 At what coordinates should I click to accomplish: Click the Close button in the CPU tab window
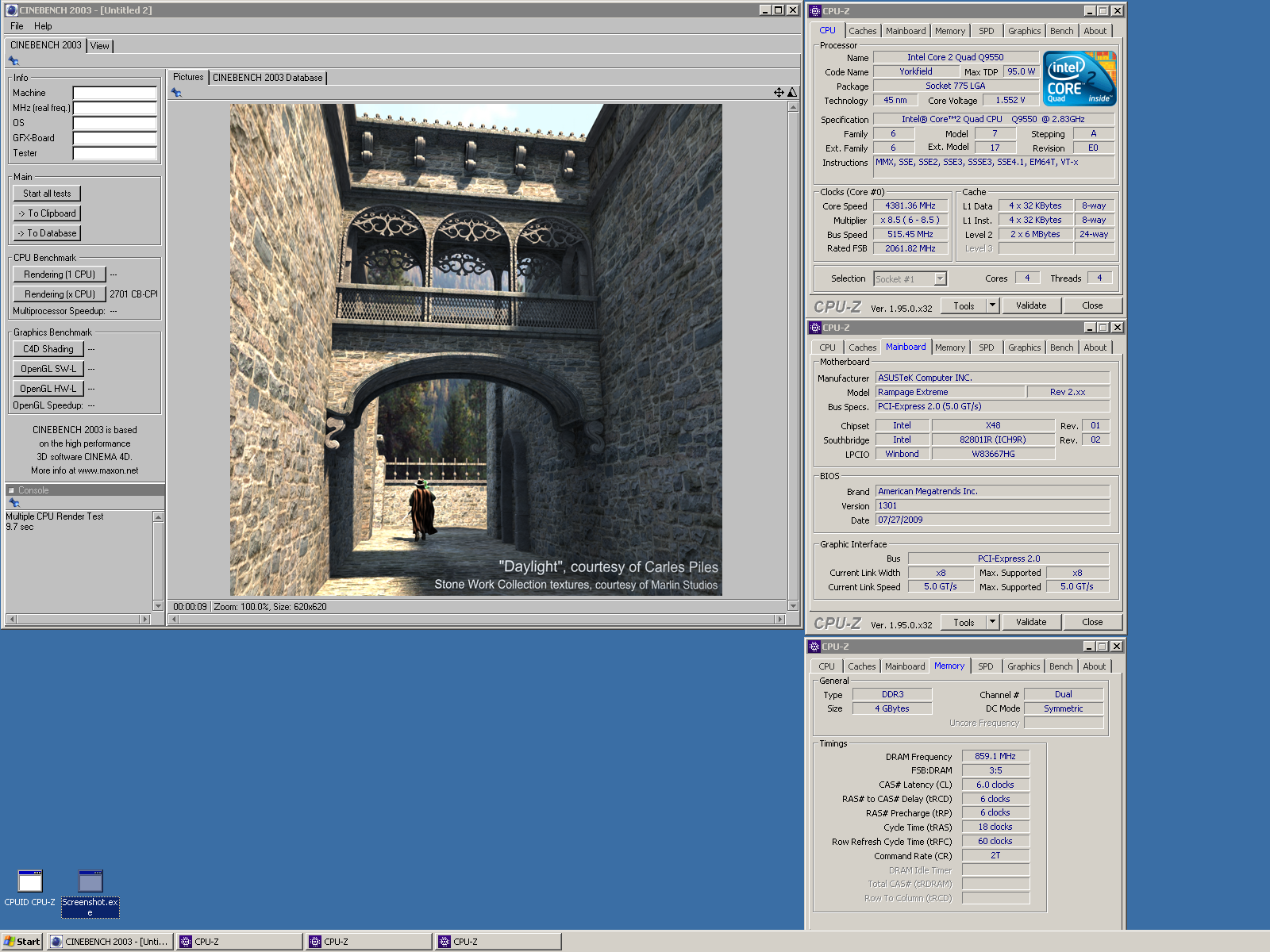tap(1092, 305)
